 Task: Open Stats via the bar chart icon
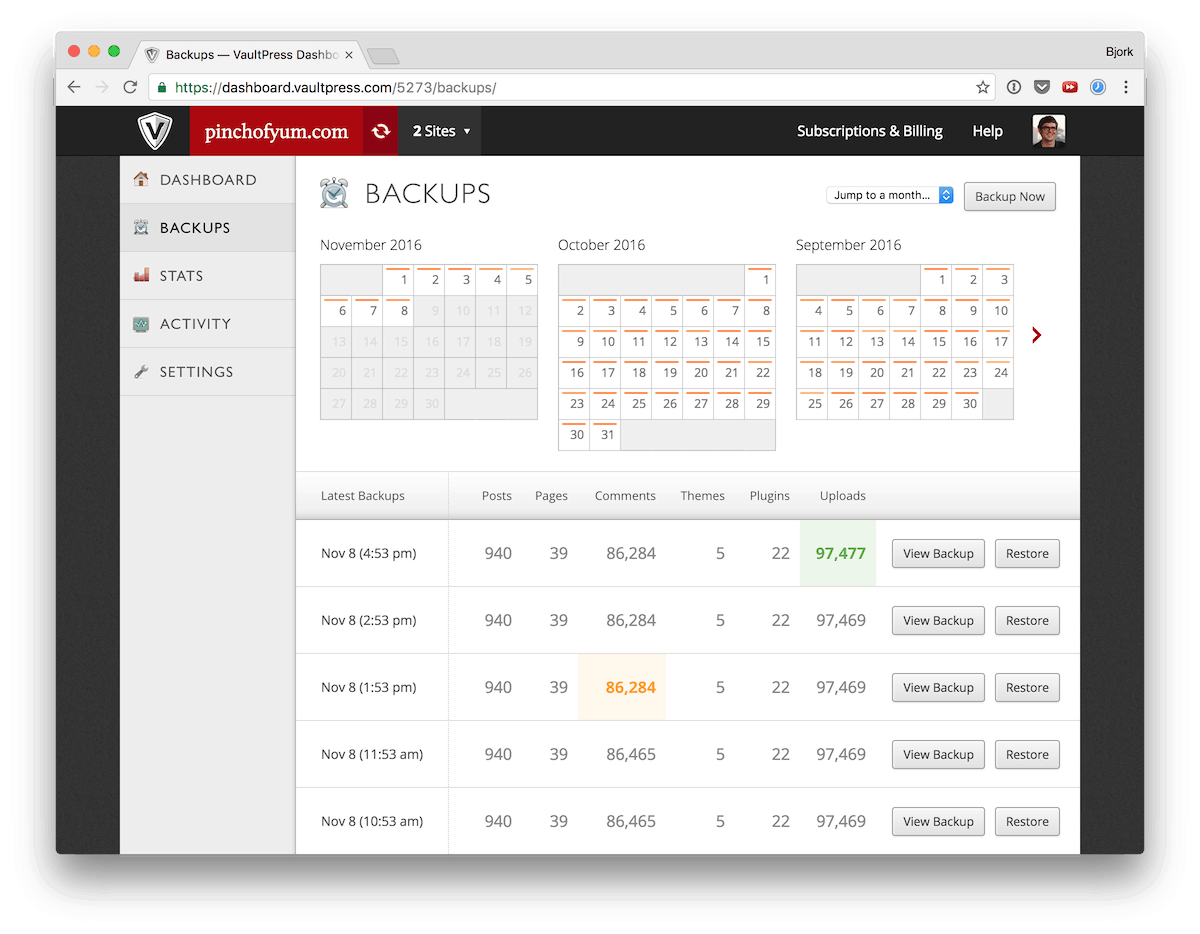pyautogui.click(x=141, y=275)
